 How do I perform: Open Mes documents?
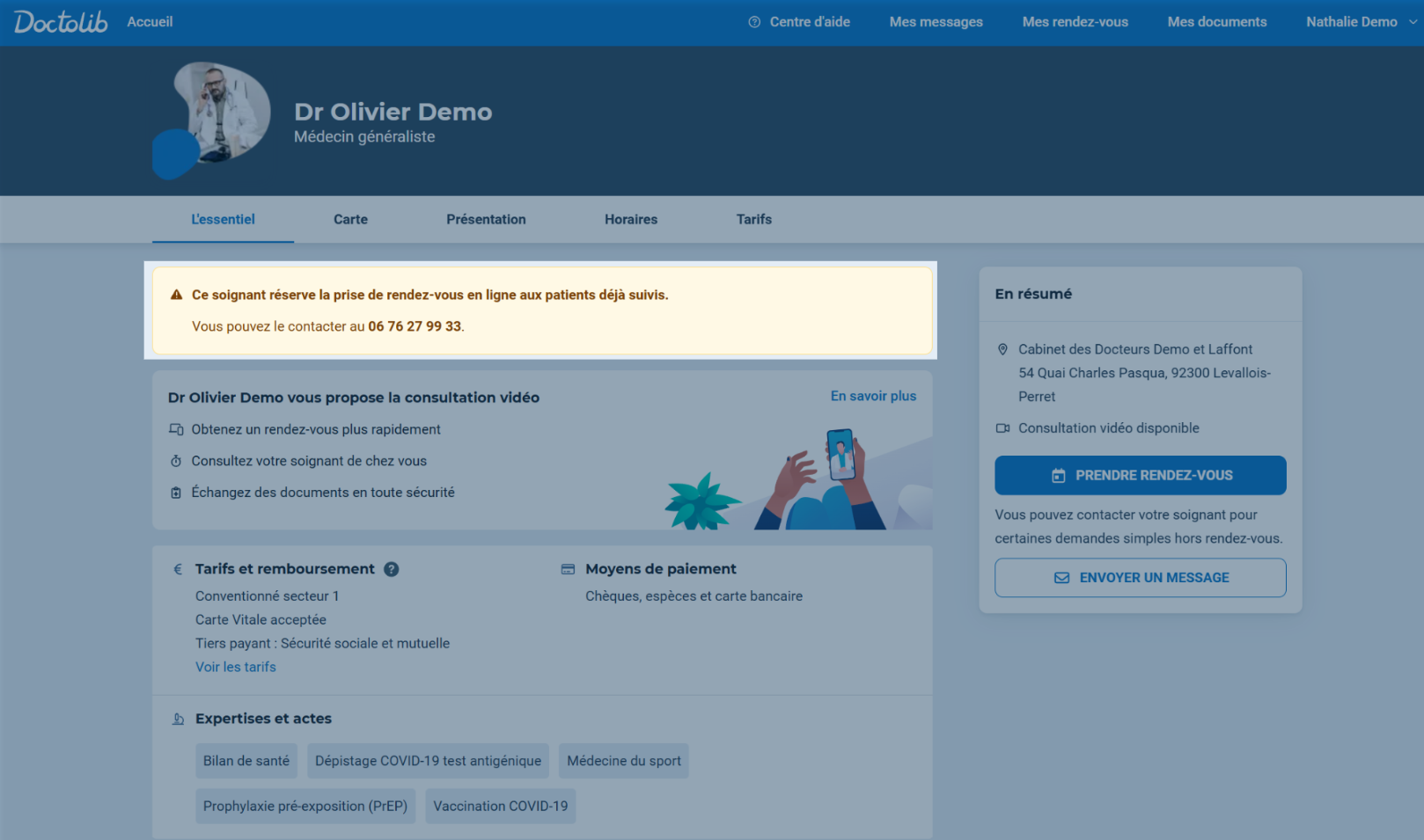pyautogui.click(x=1217, y=22)
